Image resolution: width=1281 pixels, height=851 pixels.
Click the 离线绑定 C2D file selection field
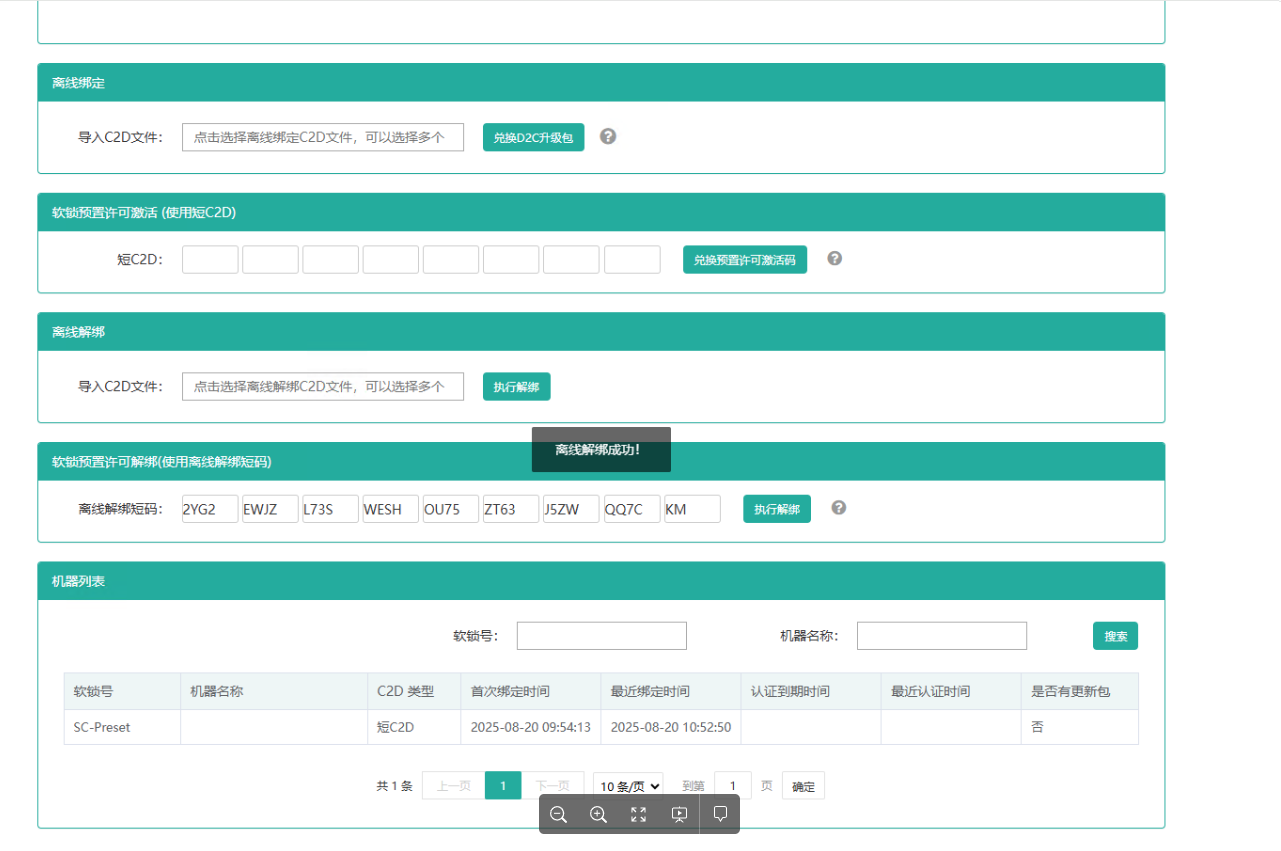[323, 137]
